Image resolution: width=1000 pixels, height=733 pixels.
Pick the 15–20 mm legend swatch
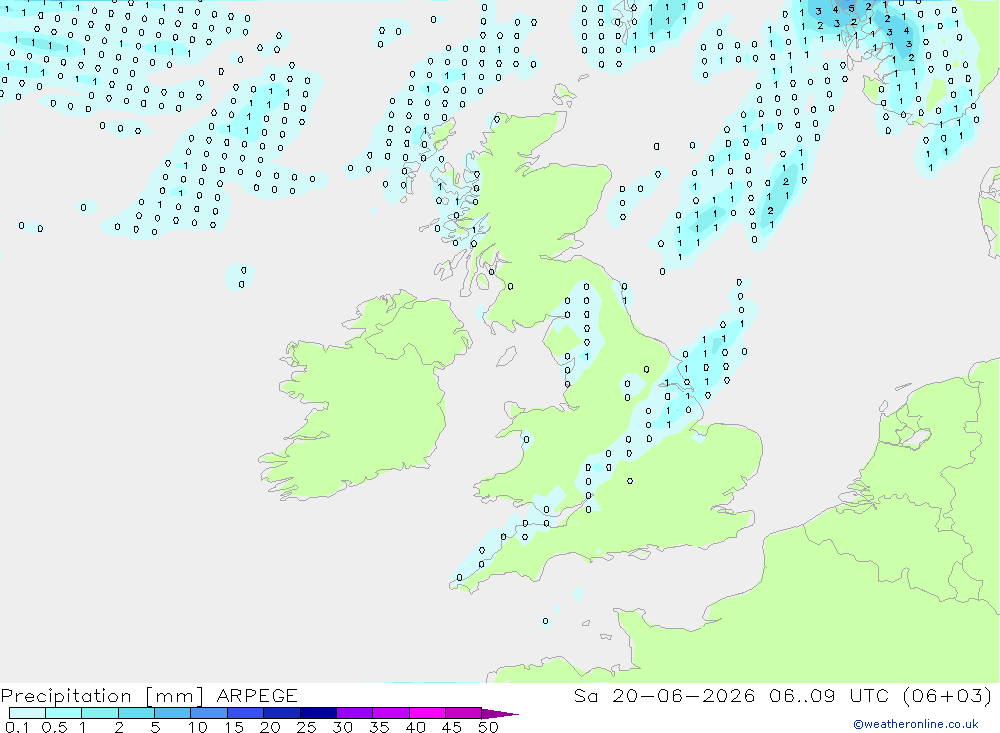coord(246,713)
